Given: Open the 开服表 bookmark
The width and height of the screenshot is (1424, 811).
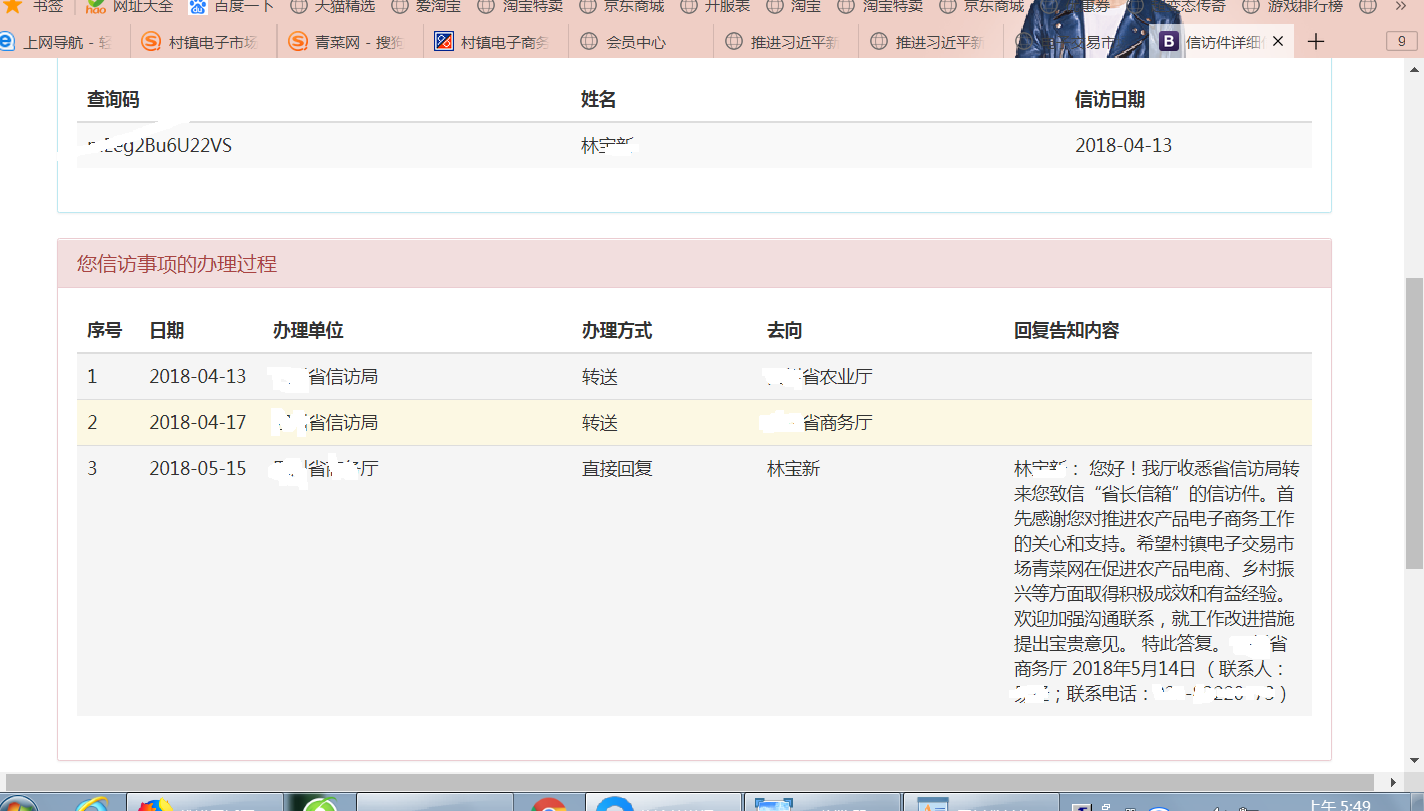Looking at the screenshot, I should (x=715, y=5).
